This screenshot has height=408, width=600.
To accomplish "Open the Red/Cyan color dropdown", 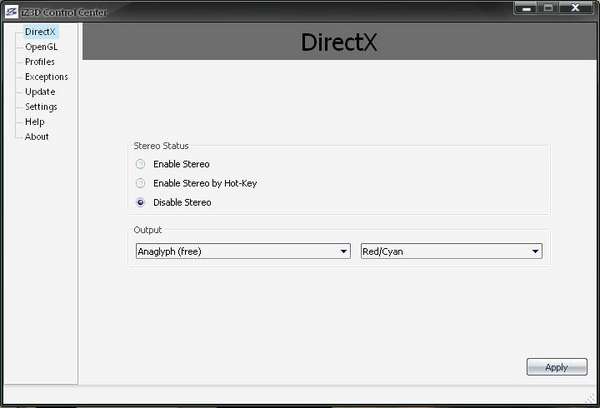I will [452, 251].
